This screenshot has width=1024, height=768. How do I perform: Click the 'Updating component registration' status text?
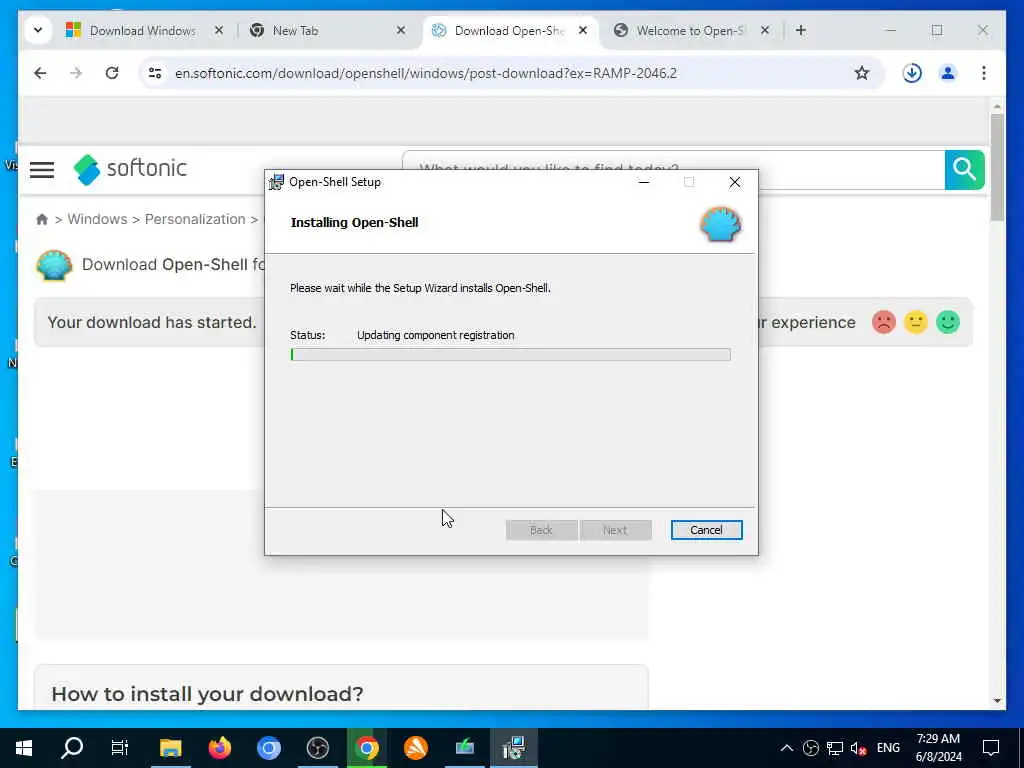coord(436,335)
